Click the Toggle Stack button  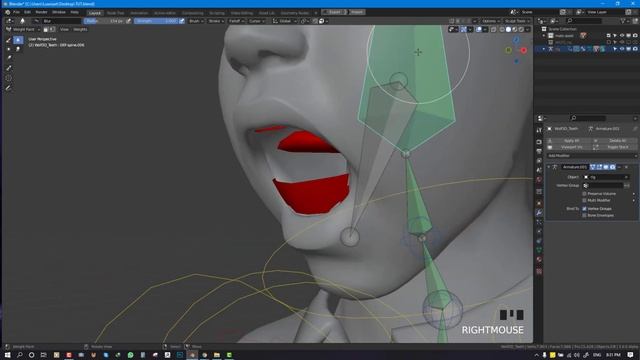615,147
